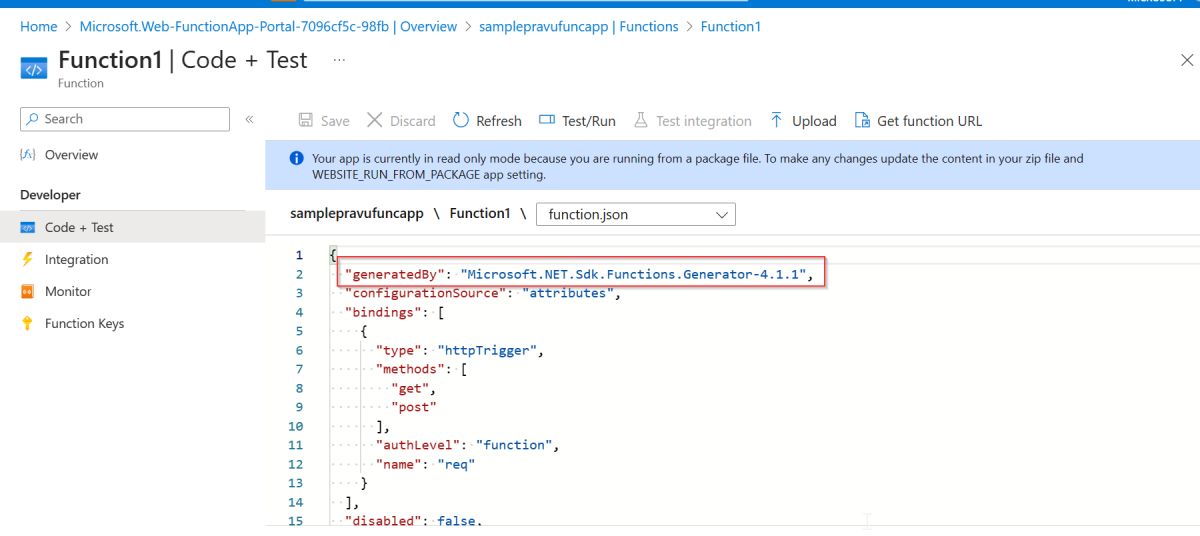1200x536 pixels.
Task: Click the Save disk icon
Action: click(x=306, y=120)
